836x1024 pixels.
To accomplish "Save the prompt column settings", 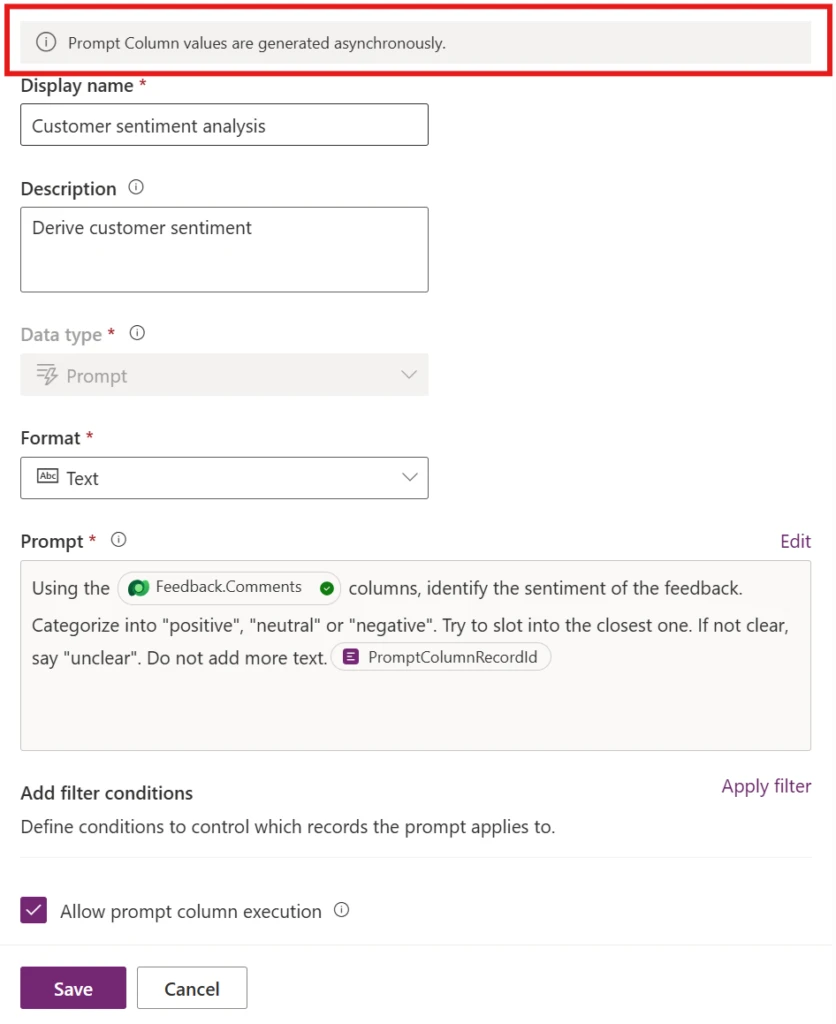I will (73, 988).
